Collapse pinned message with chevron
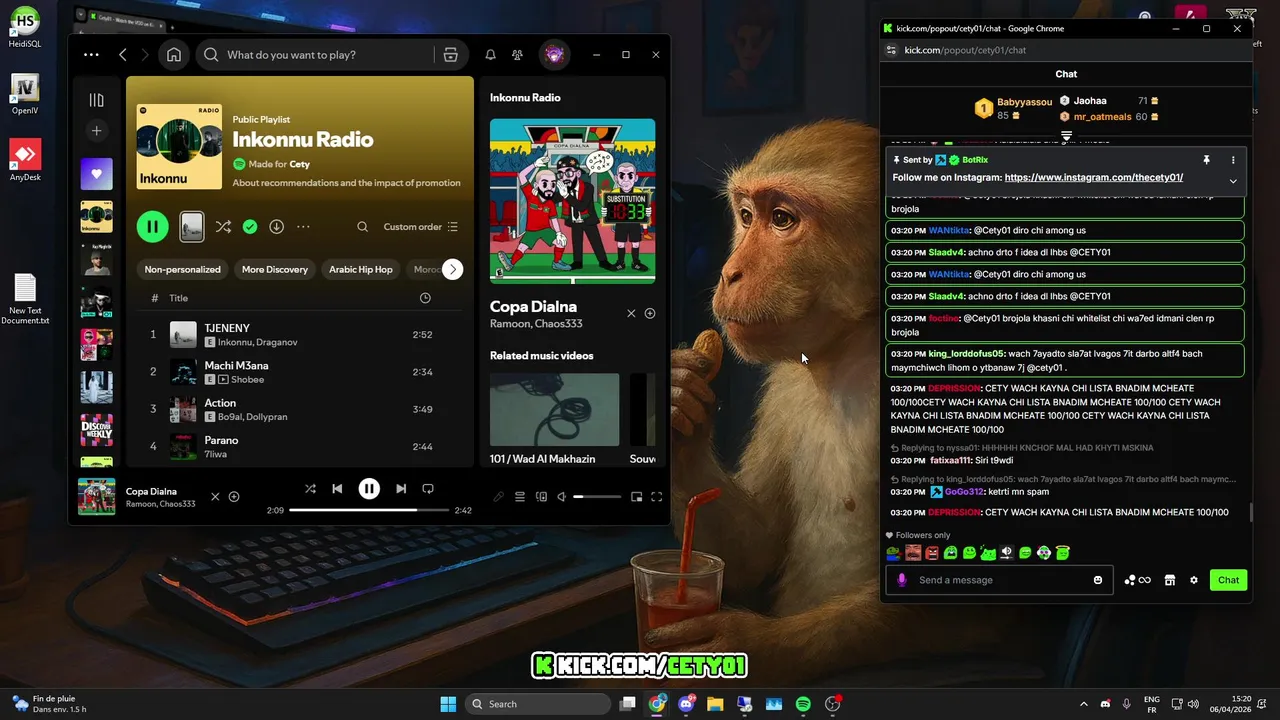Viewport: 1280px width, 720px height. click(1233, 181)
